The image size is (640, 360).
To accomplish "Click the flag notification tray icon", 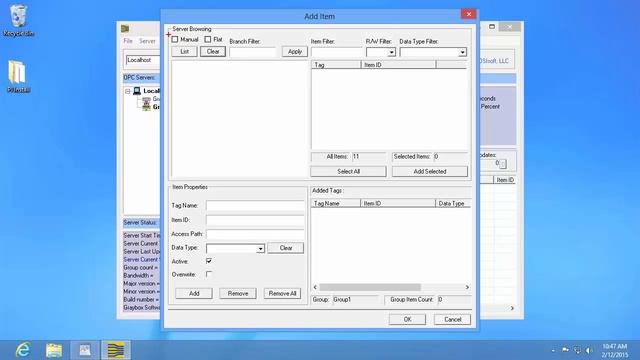I will pos(565,350).
